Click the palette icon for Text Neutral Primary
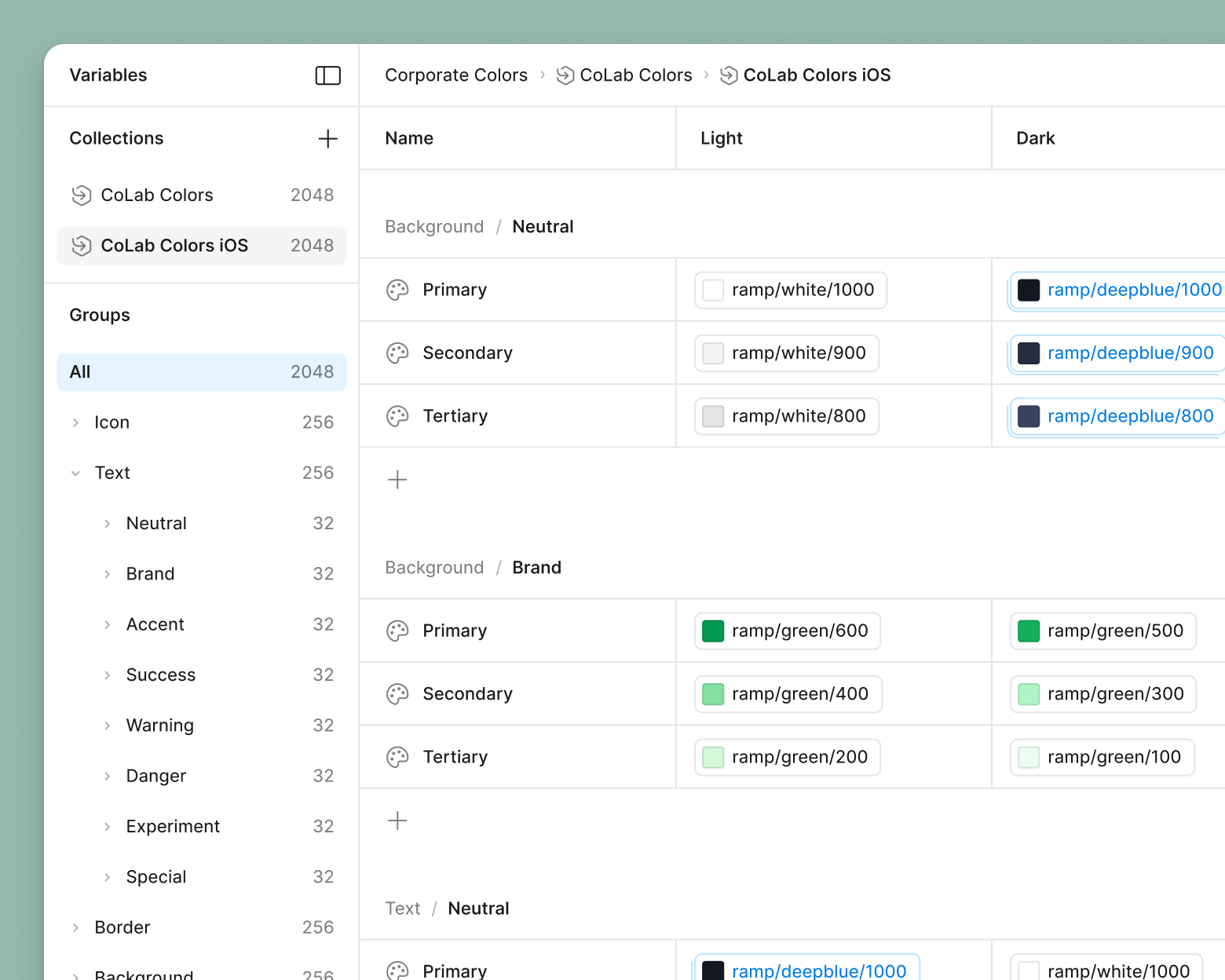1225x980 pixels. [x=397, y=971]
